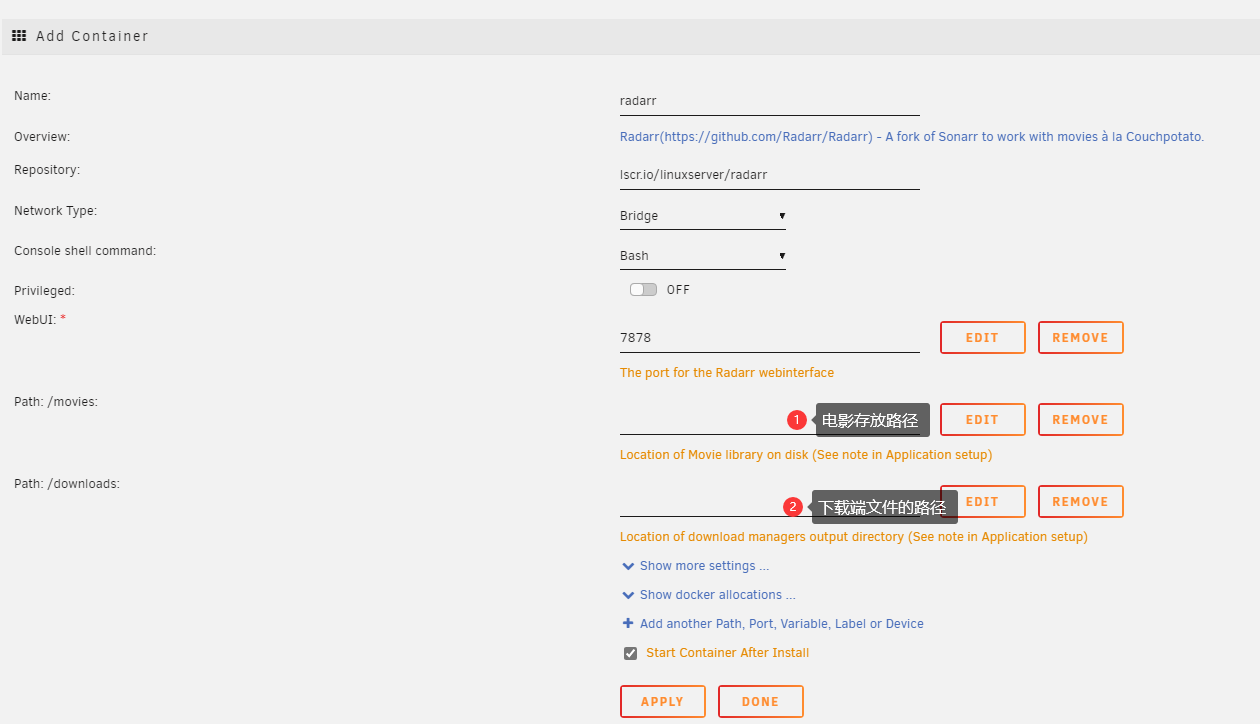The image size is (1260, 724).
Task: Click chevron icon beside Show docker allocations
Action: (x=628, y=595)
